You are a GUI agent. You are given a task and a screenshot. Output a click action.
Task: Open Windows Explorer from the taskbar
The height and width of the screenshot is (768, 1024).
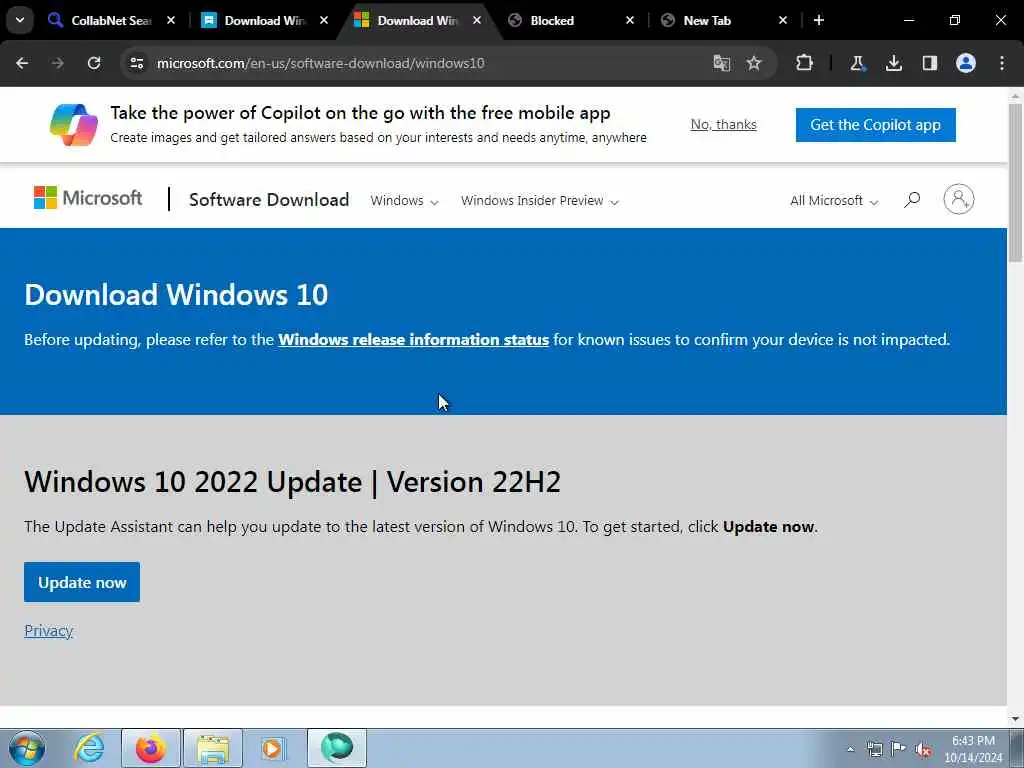(213, 748)
